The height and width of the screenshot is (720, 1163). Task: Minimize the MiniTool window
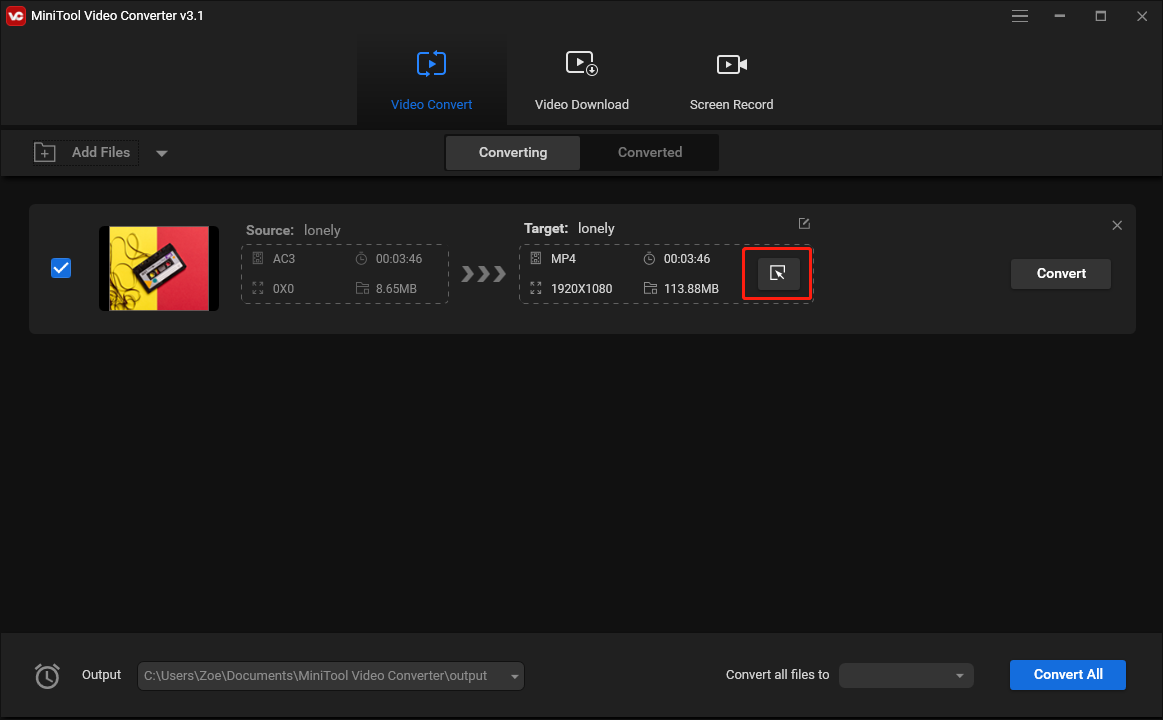click(1060, 16)
